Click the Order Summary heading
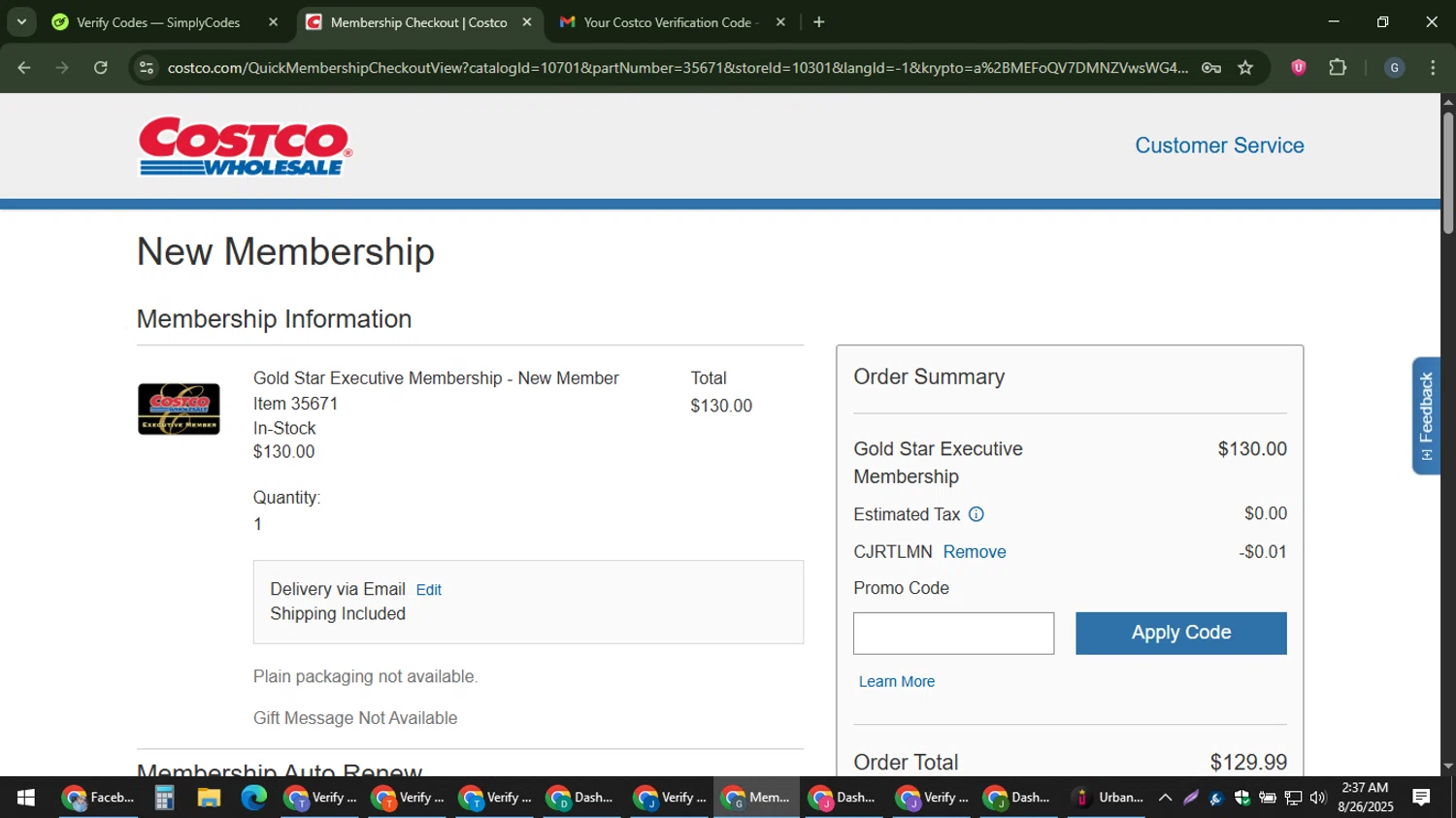This screenshot has height=818, width=1456. [x=929, y=377]
